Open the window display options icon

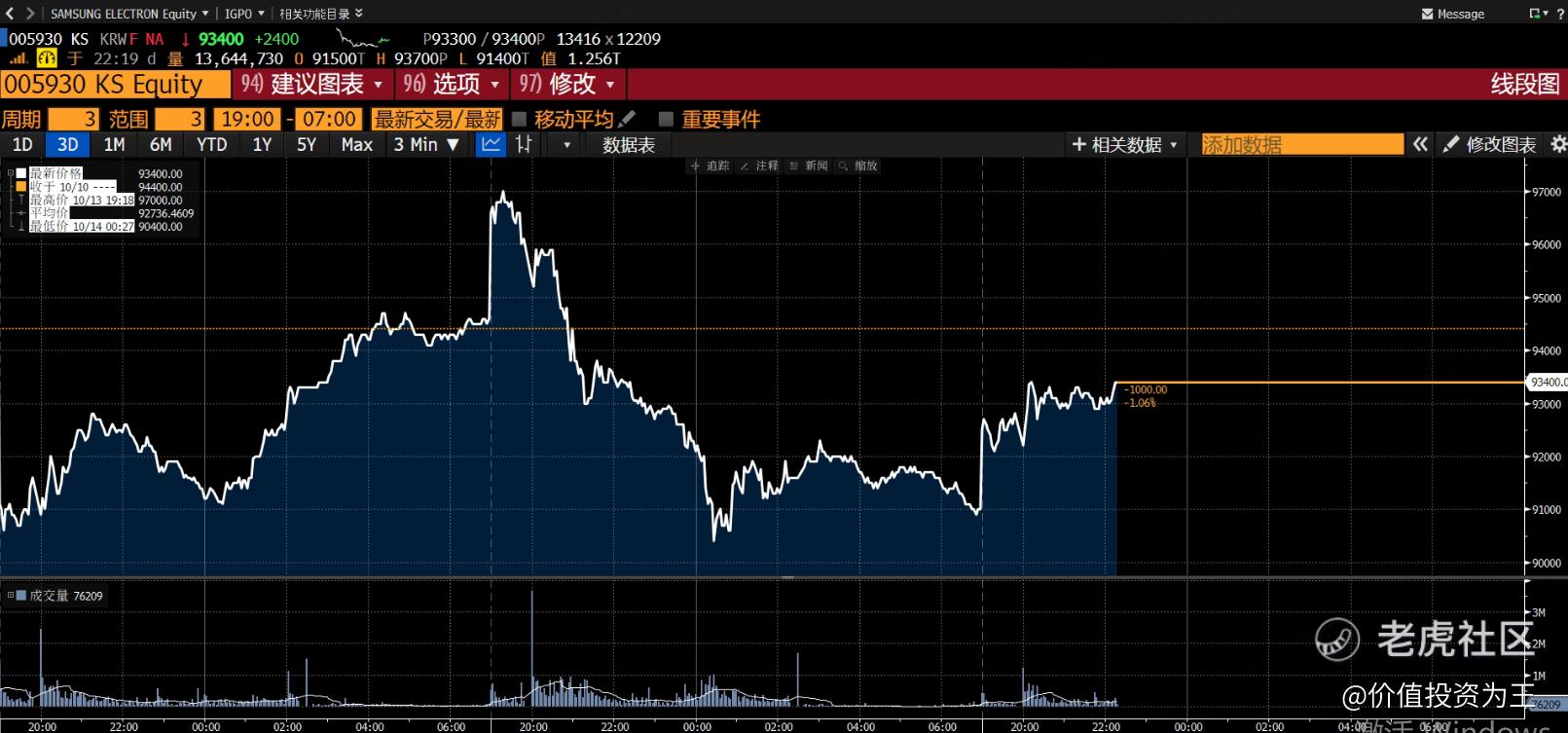coord(1536,14)
